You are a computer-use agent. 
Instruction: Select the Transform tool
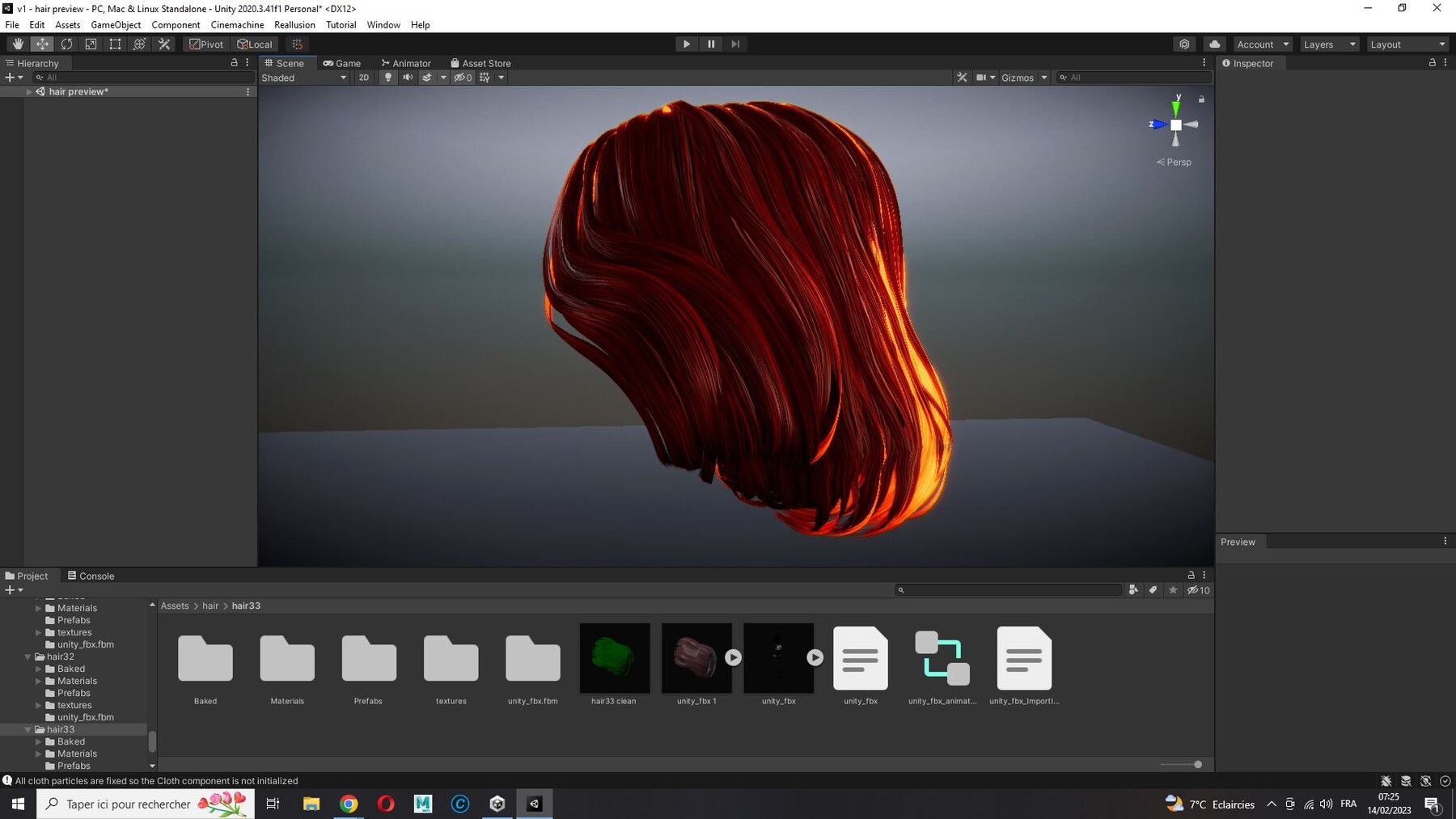[x=139, y=44]
